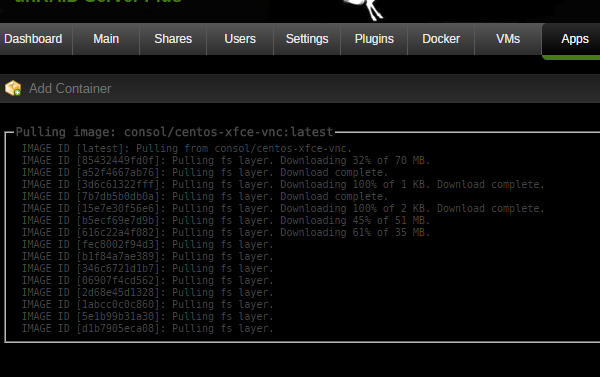Image resolution: width=600 pixels, height=377 pixels.
Task: Select layer 3d6c61322fff 1 KB line
Action: (x=283, y=184)
